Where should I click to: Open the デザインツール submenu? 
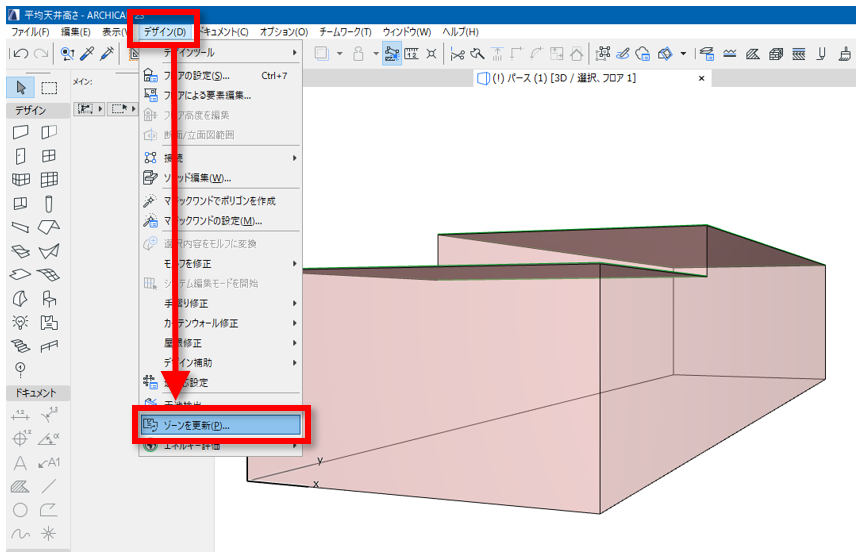click(220, 52)
